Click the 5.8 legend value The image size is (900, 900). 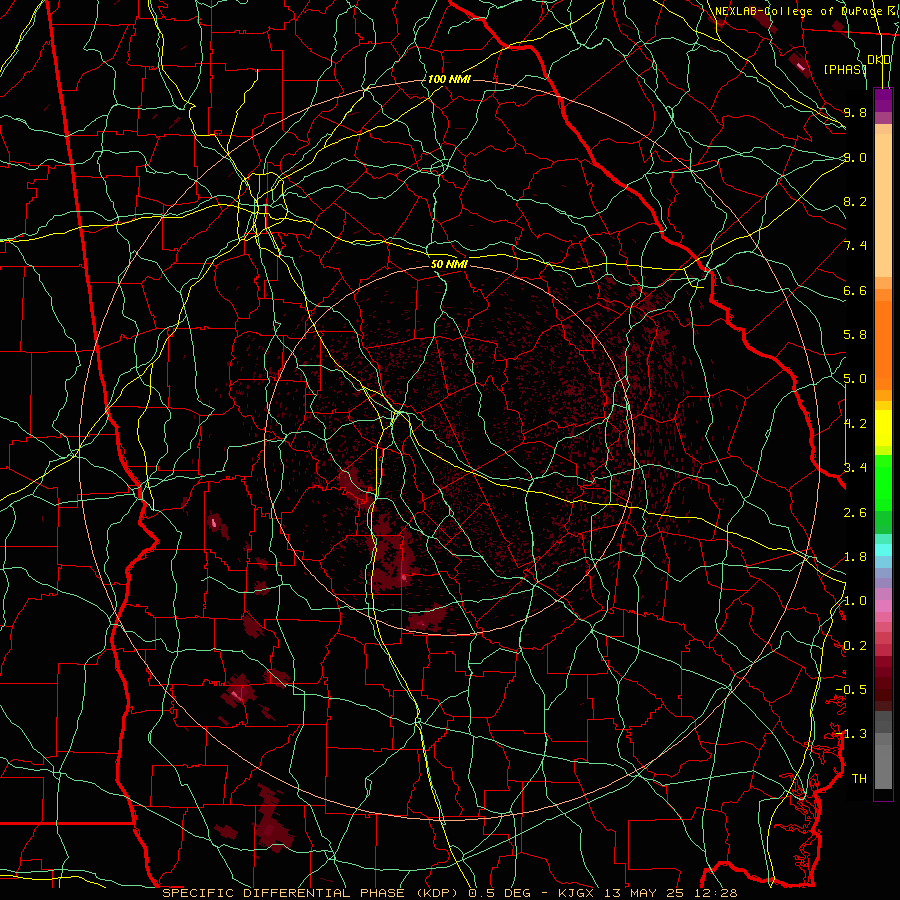(x=855, y=335)
